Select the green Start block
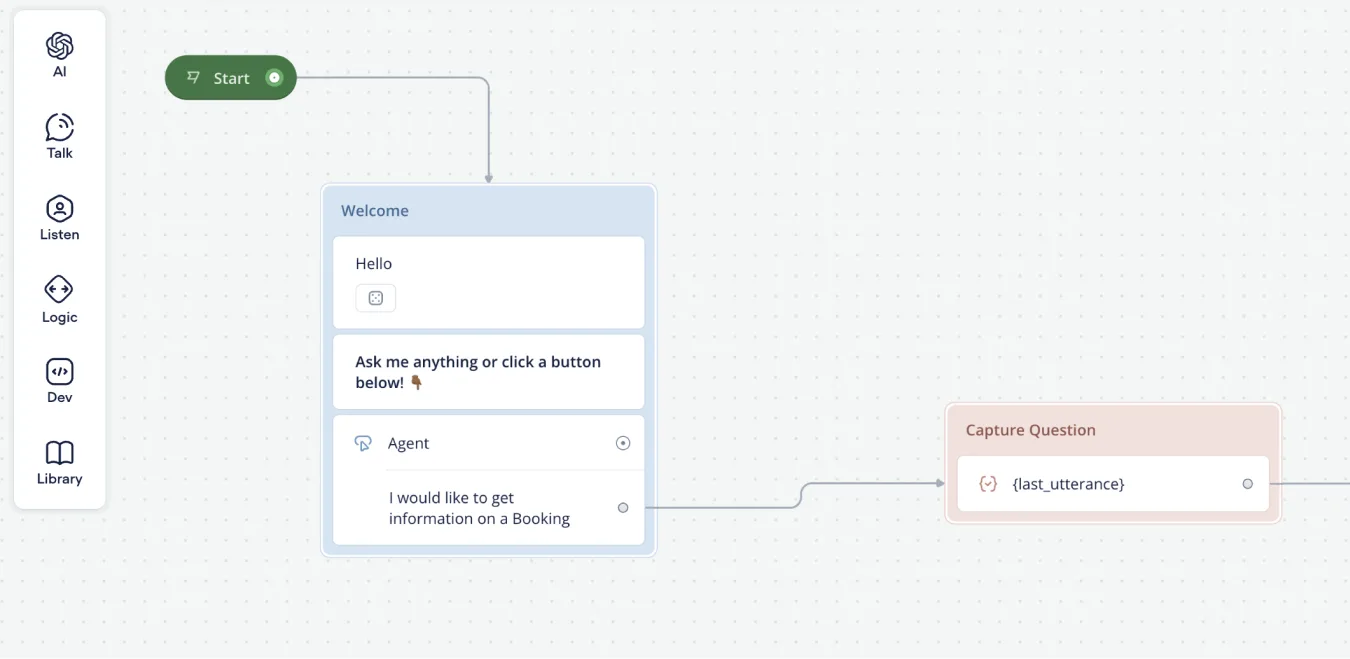This screenshot has width=1350, height=659. coord(231,77)
